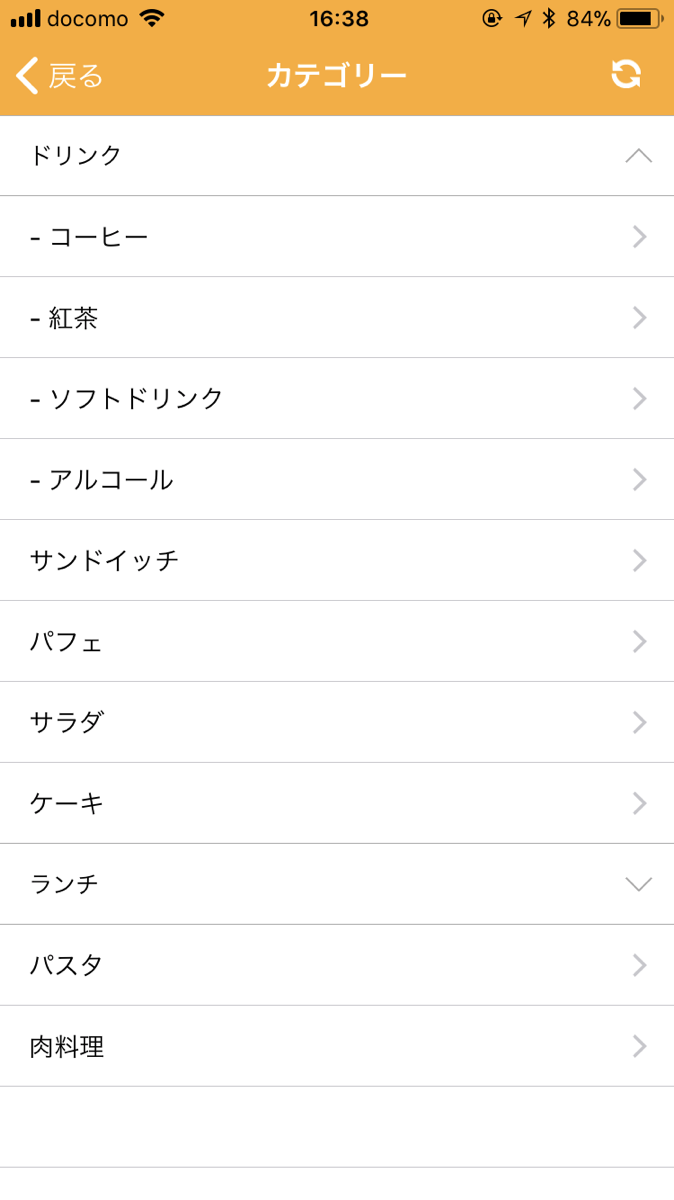Tap the カテゴリー title in the header
Screen dimensions: 674x1200
[337, 74]
